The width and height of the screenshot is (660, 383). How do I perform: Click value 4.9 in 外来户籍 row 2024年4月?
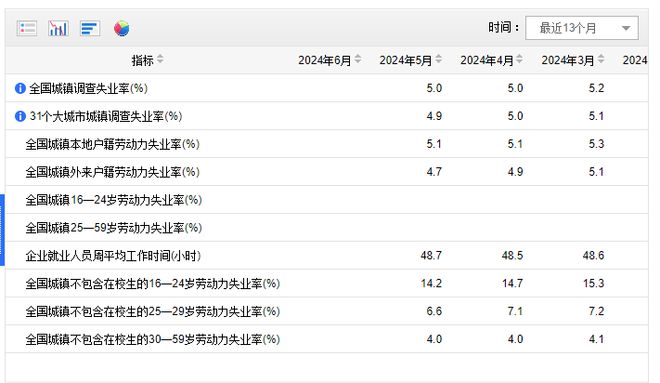[x=515, y=172]
